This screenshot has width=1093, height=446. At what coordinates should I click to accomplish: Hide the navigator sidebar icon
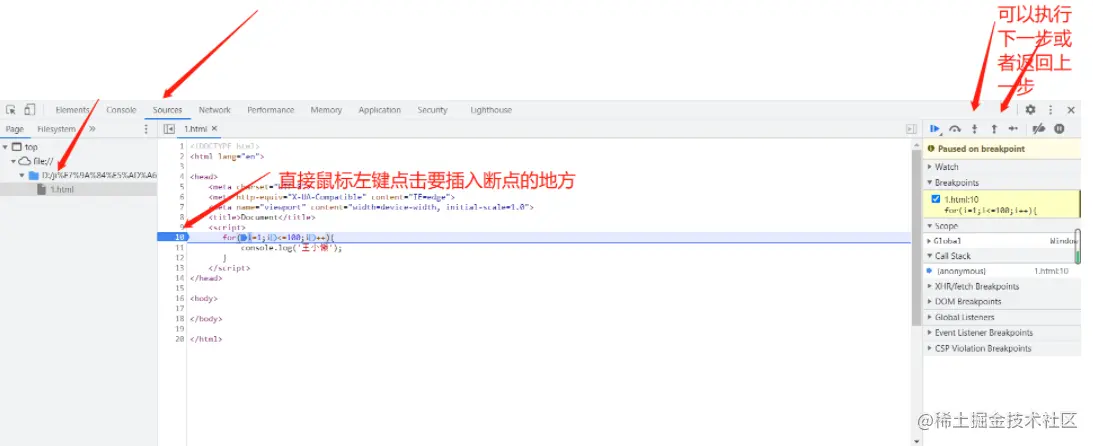(168, 129)
